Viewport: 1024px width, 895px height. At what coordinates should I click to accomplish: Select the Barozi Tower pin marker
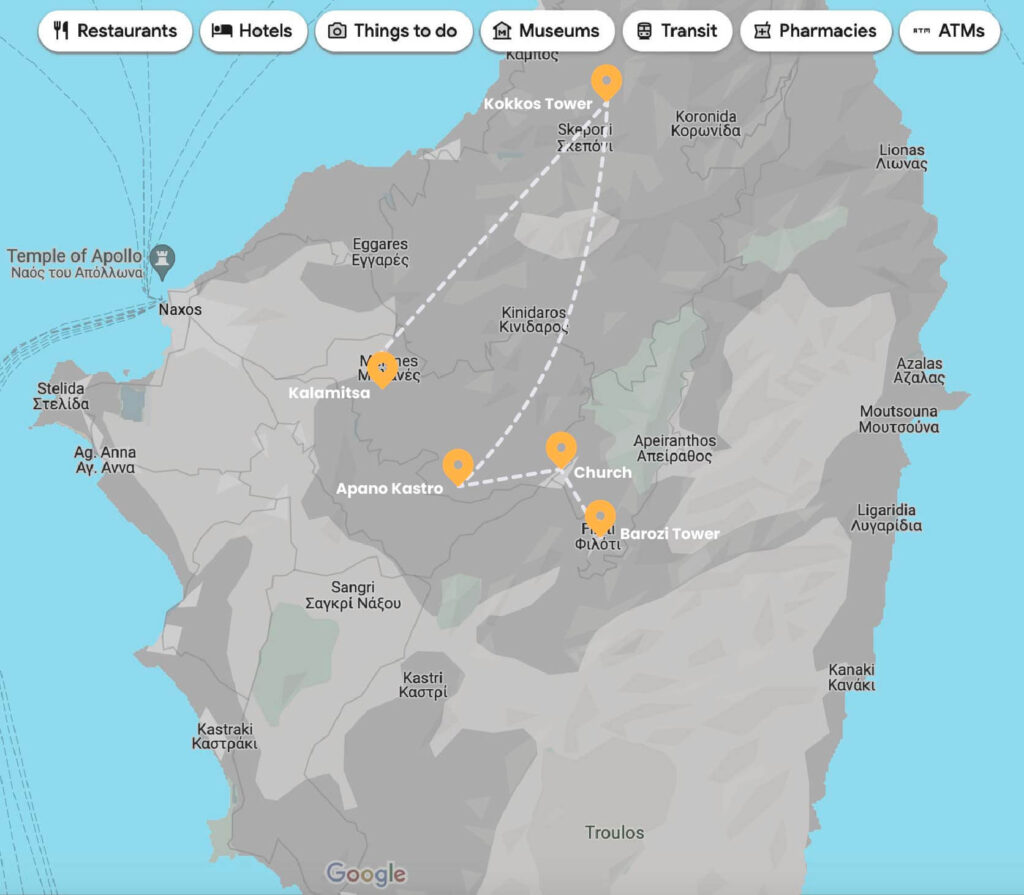pos(599,517)
